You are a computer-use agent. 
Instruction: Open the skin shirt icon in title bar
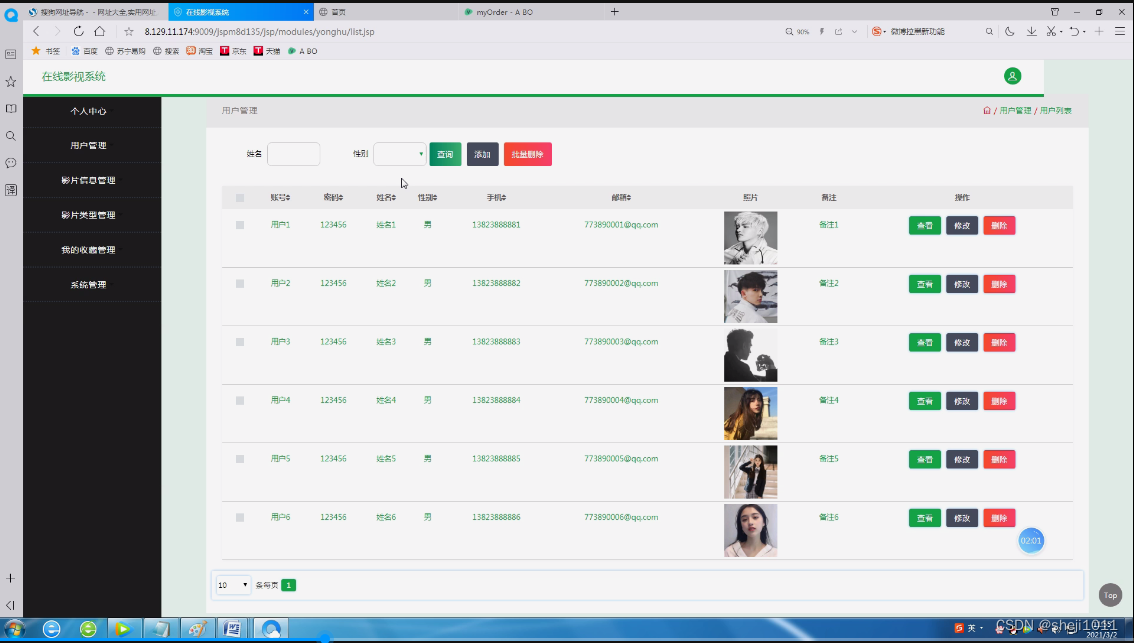click(x=1055, y=12)
